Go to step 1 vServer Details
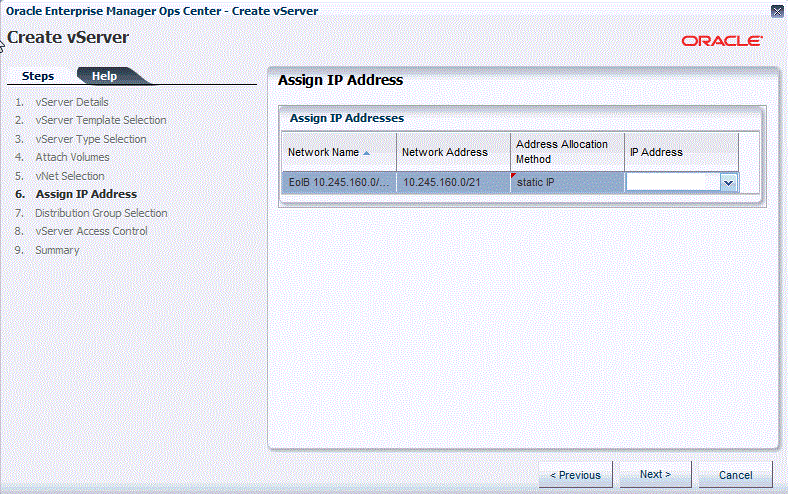This screenshot has height=494, width=788. coord(72,102)
